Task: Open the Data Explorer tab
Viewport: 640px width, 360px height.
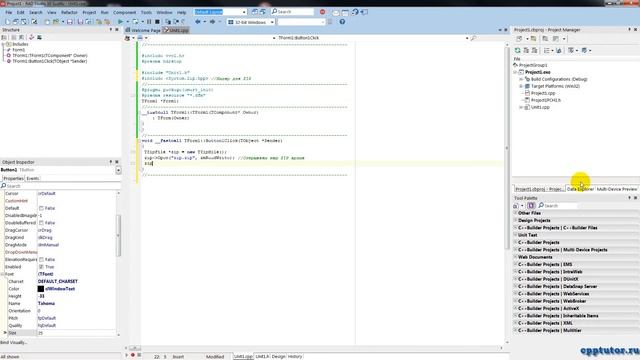Action: coord(580,189)
